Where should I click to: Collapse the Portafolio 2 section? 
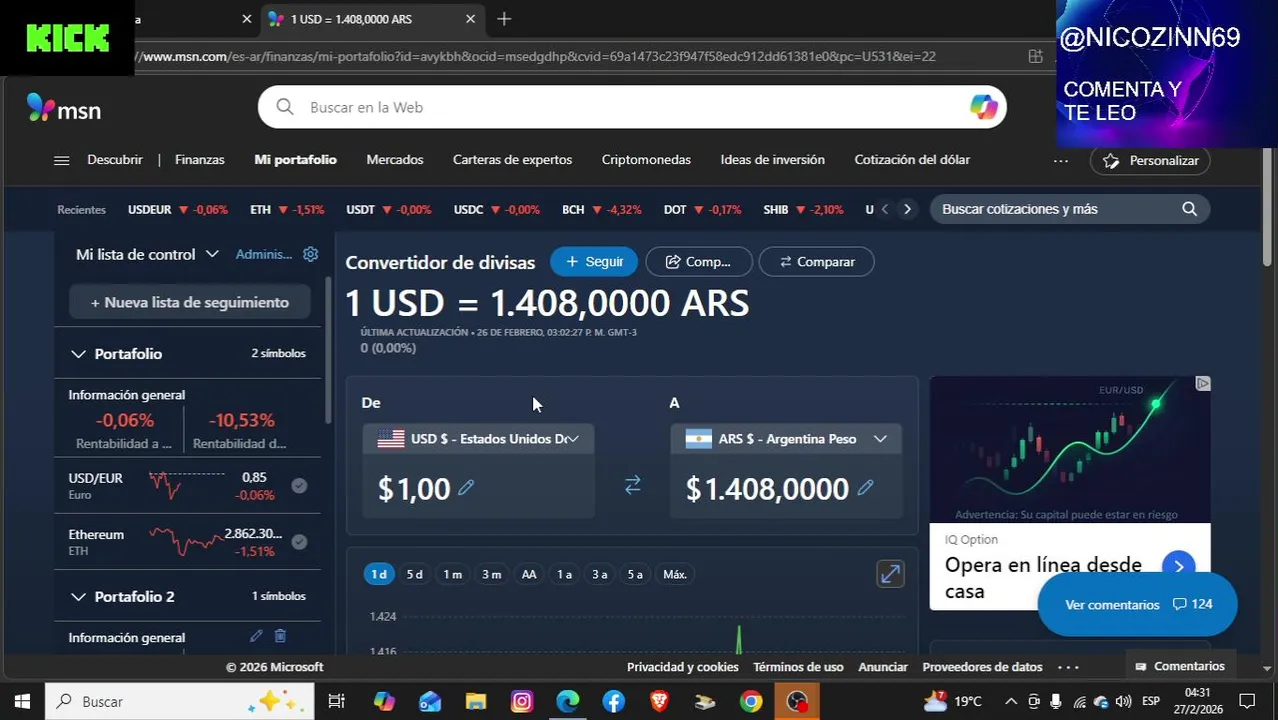pos(78,597)
